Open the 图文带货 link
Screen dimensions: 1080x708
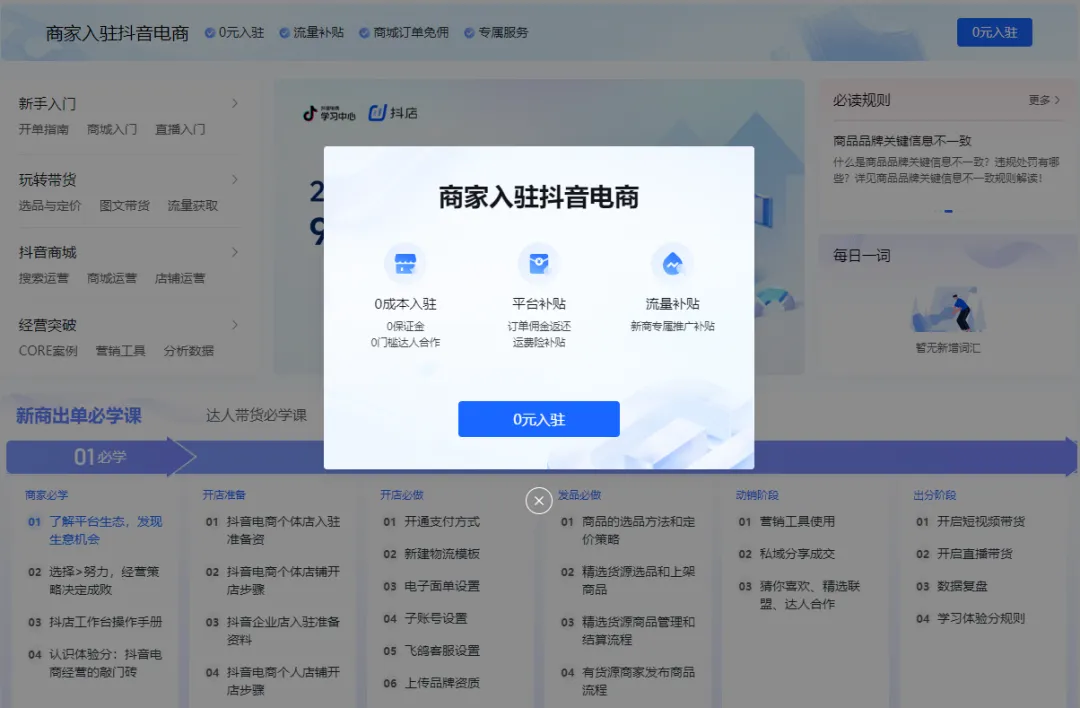(124, 205)
